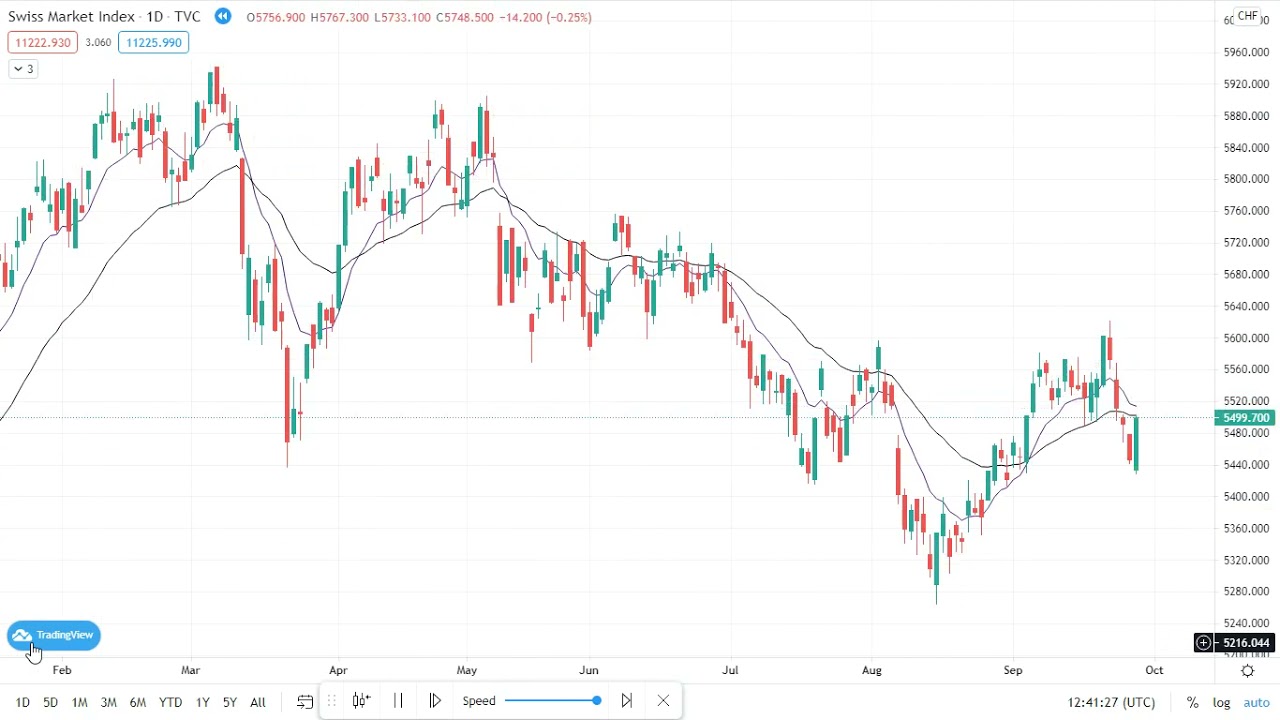The height and width of the screenshot is (720, 1280).
Task: Toggle auto scale
Action: point(1256,703)
